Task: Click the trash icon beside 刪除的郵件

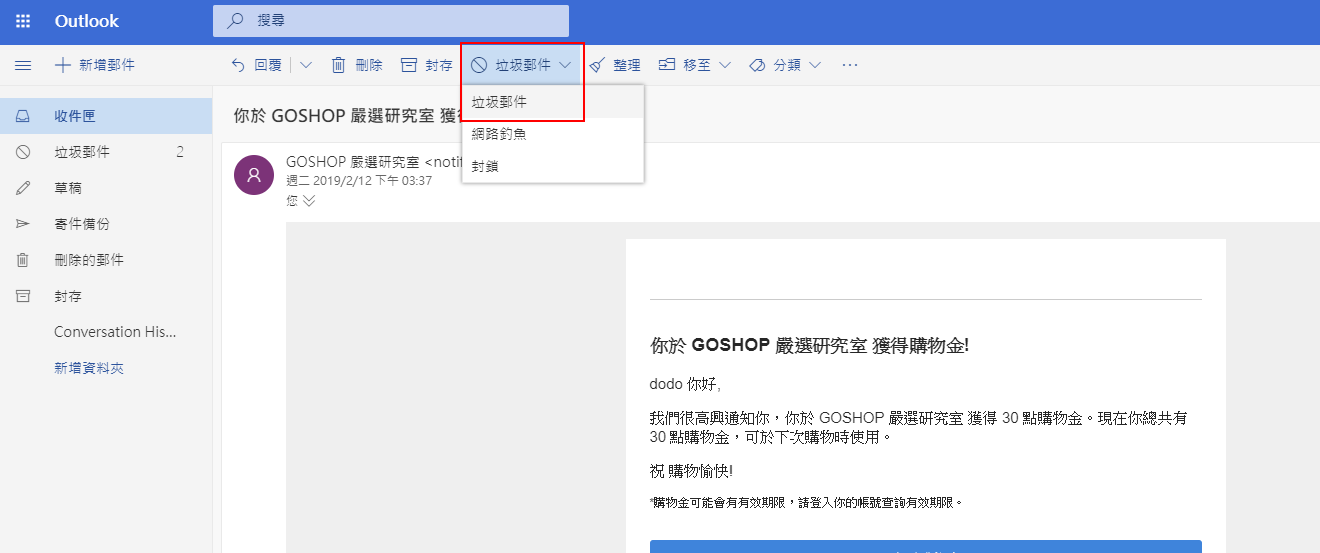Action: tap(23, 260)
